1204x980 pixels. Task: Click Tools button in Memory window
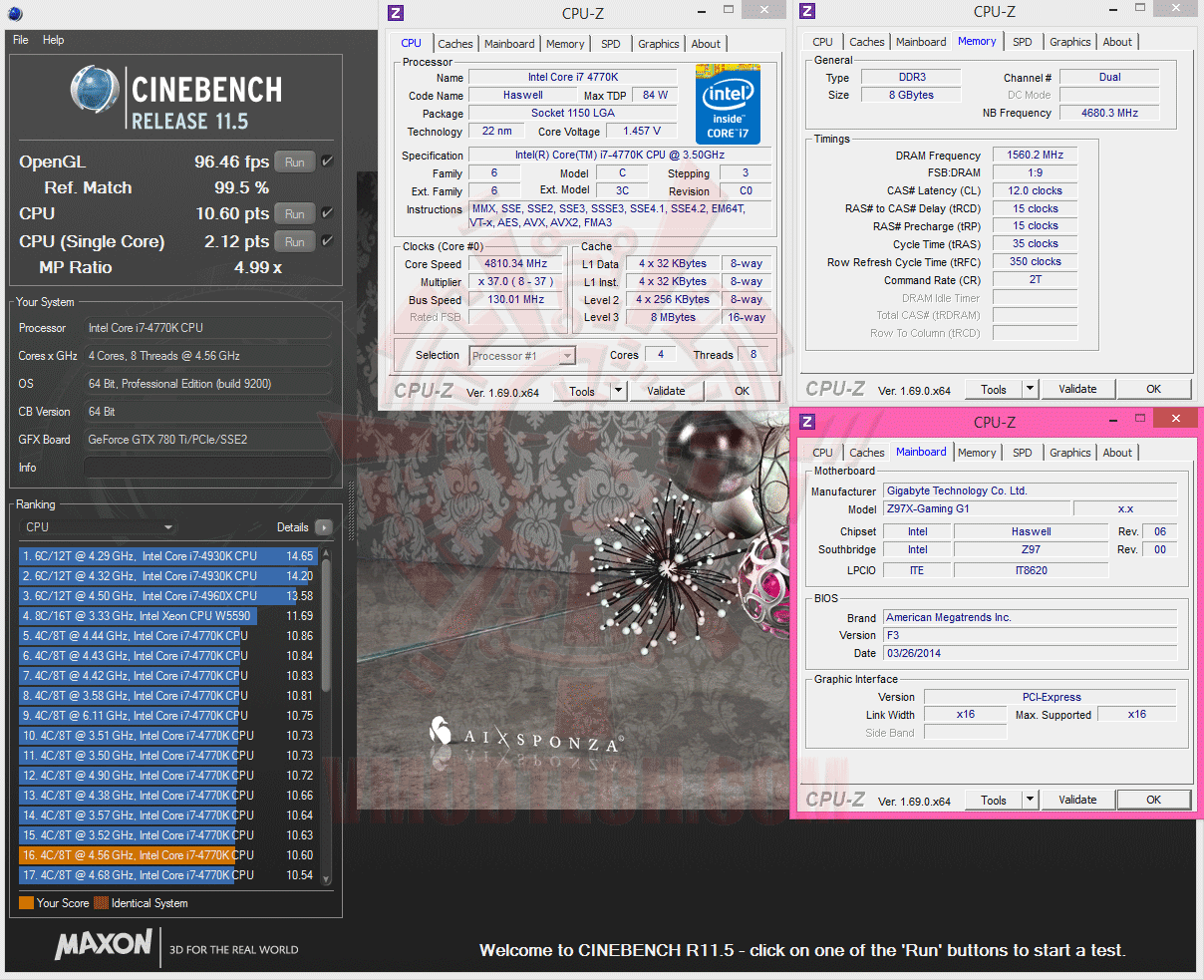[994, 389]
